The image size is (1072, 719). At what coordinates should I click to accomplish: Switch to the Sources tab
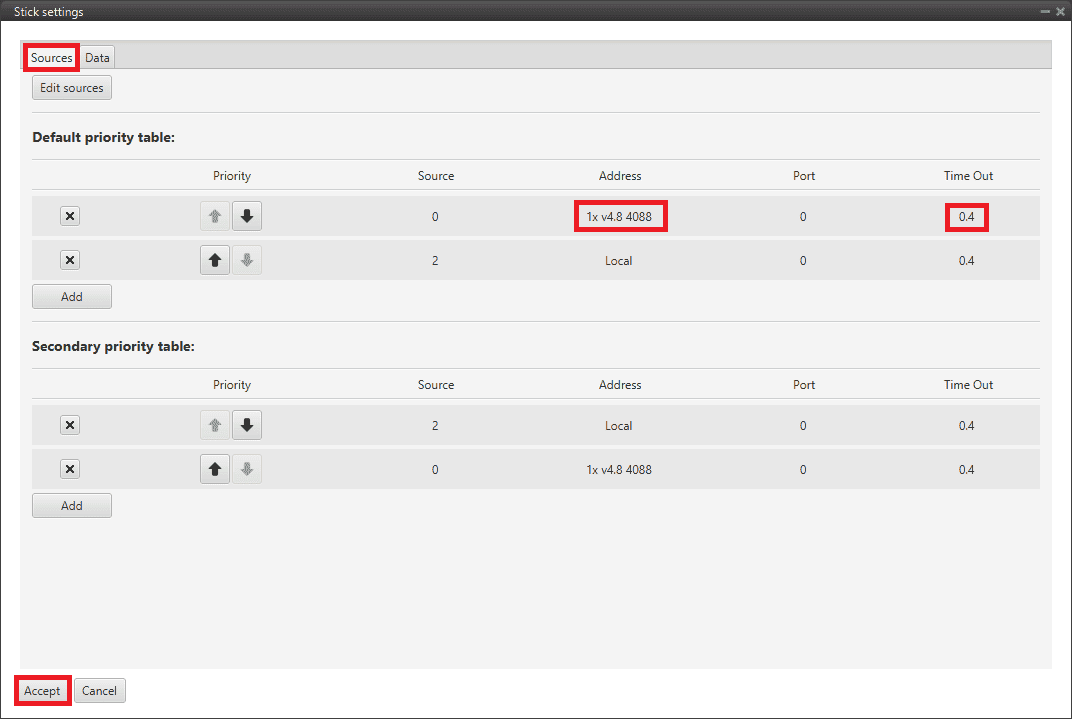(x=51, y=58)
